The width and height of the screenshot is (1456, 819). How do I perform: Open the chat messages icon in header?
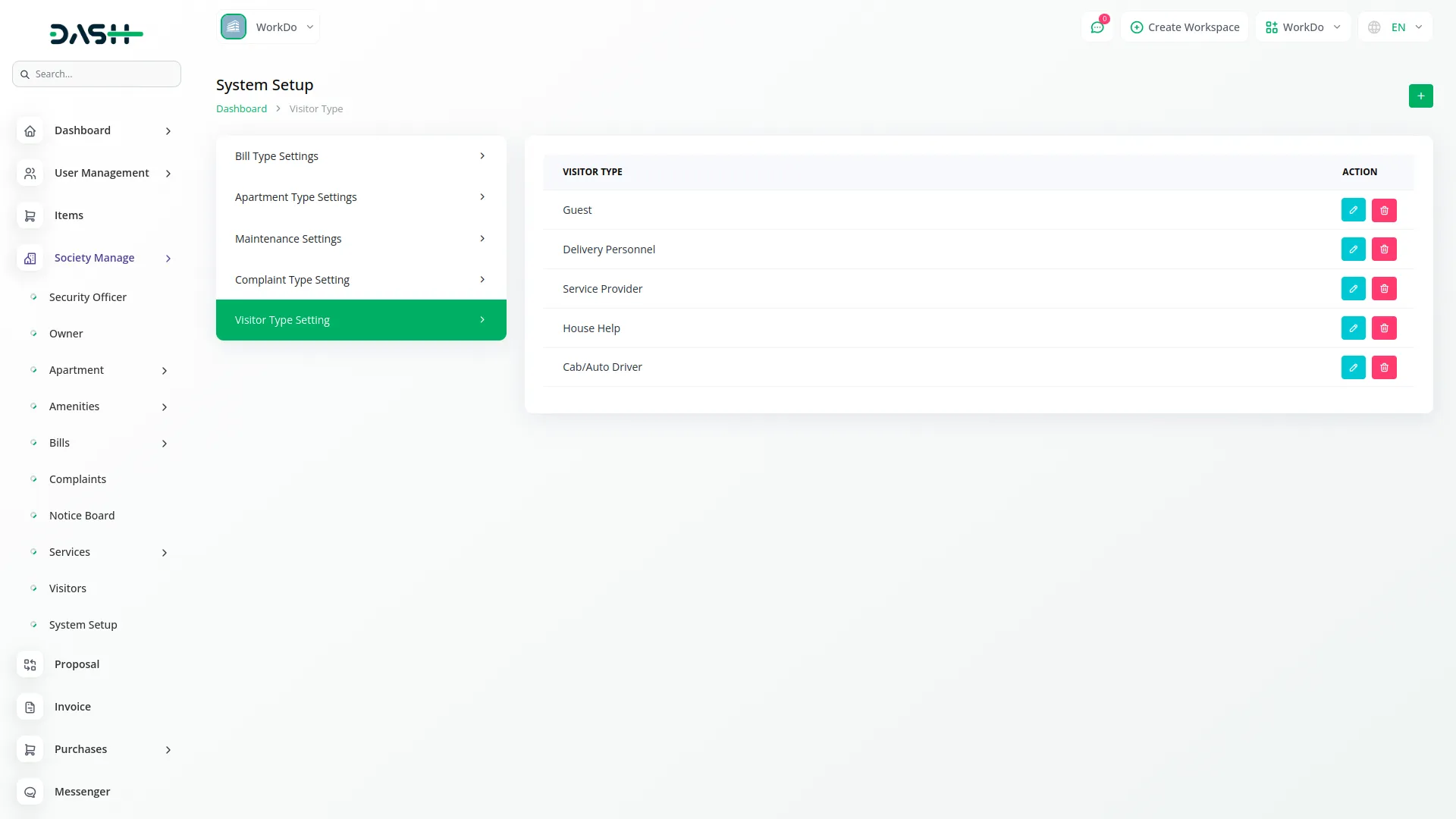point(1097,27)
